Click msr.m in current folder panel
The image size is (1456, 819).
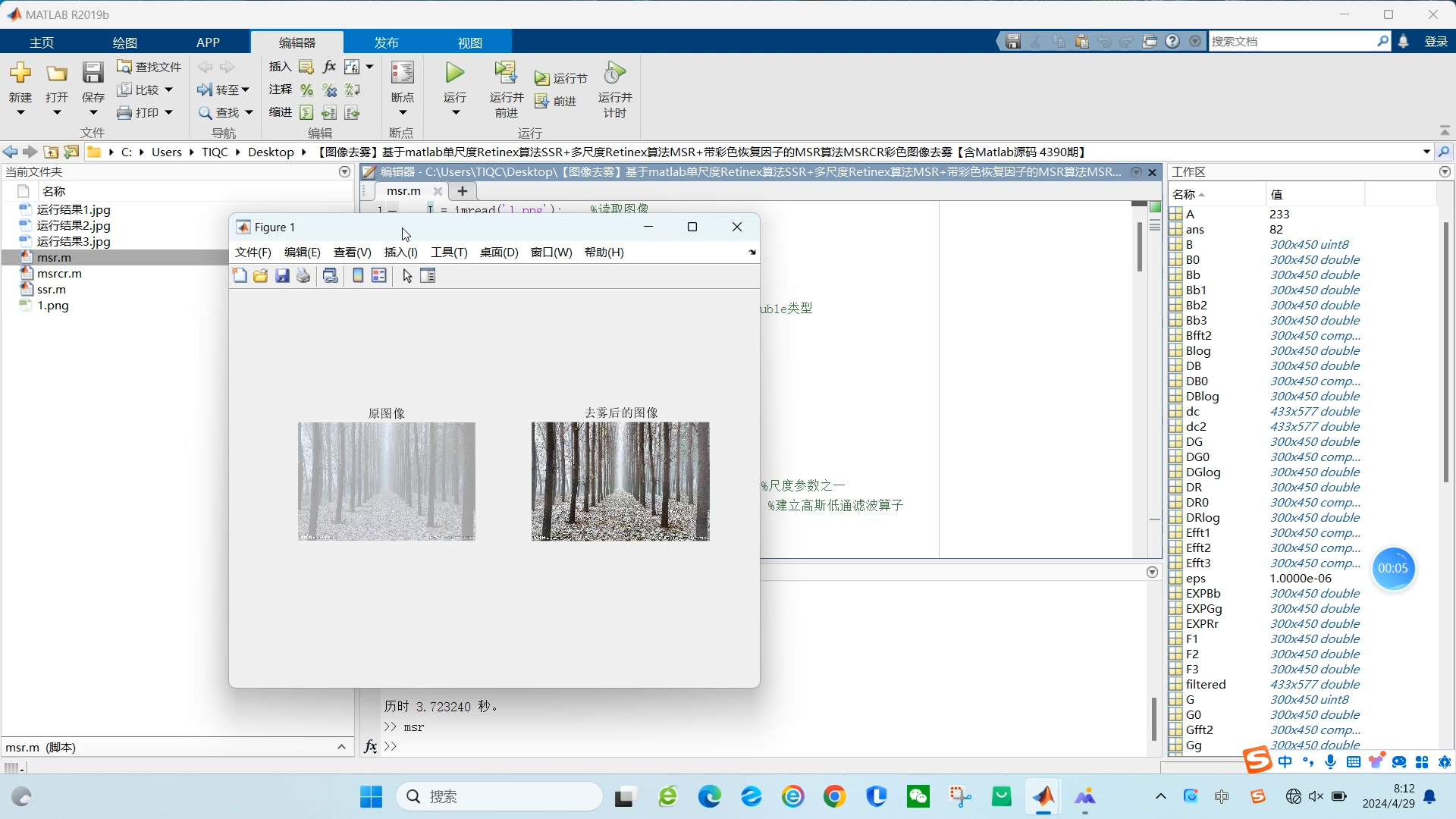pyautogui.click(x=53, y=257)
